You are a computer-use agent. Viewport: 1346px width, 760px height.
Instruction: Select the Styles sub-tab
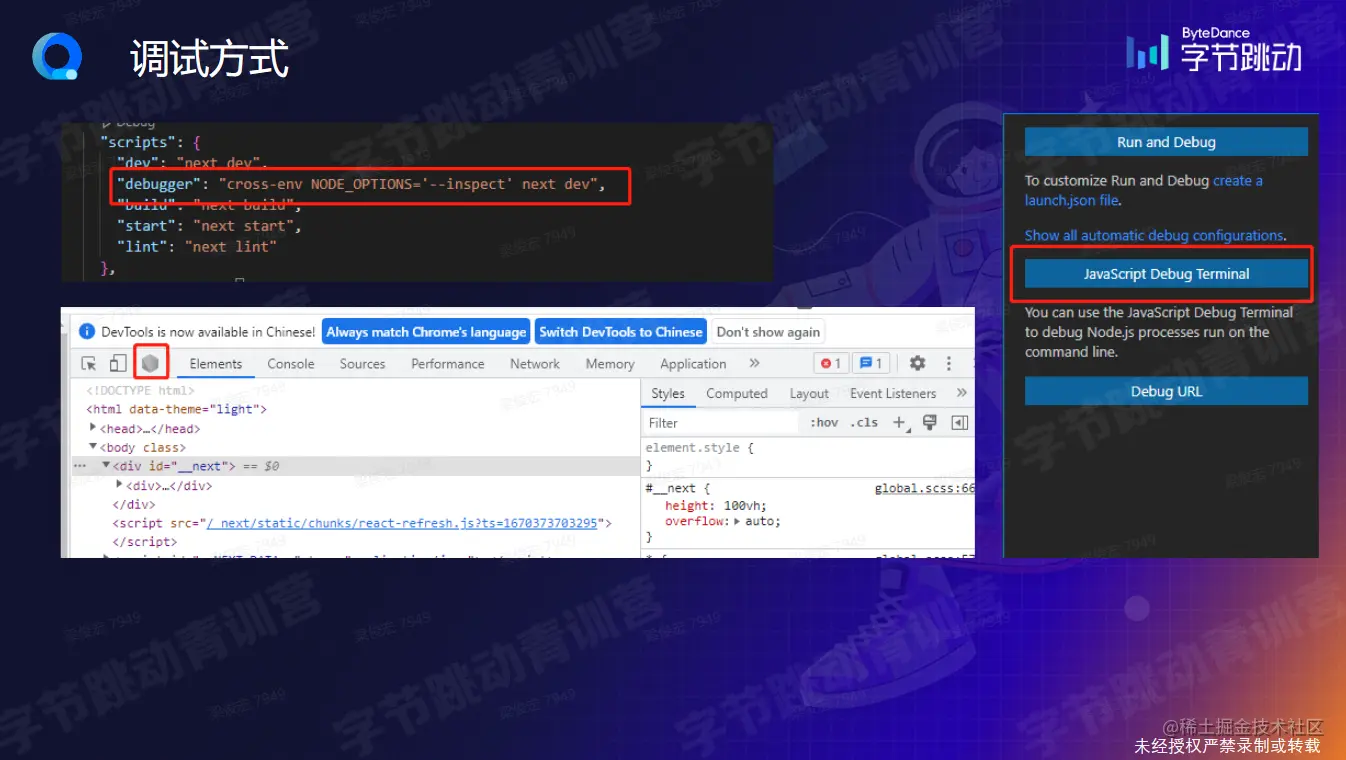(x=668, y=393)
